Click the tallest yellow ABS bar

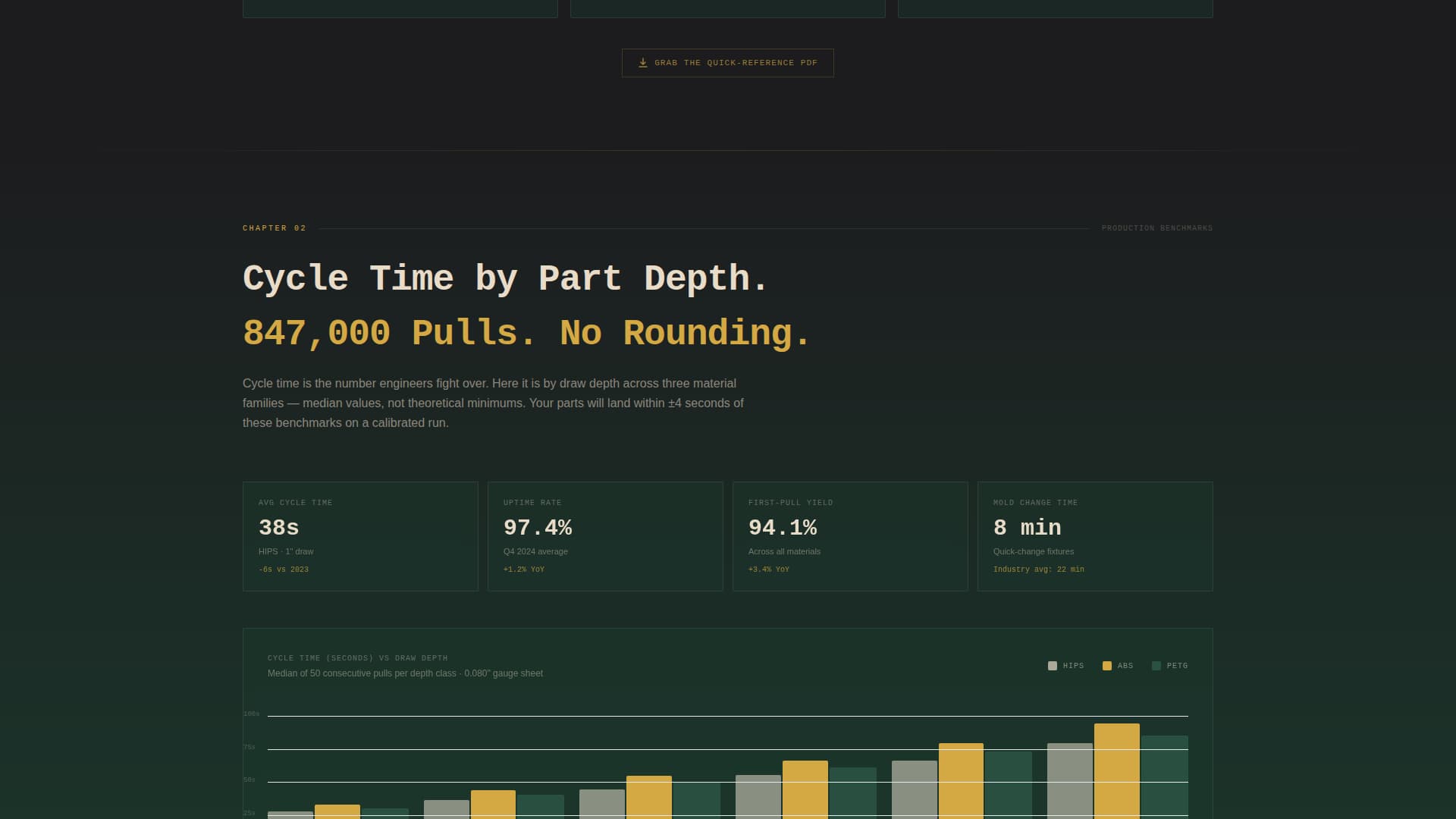point(1116,770)
